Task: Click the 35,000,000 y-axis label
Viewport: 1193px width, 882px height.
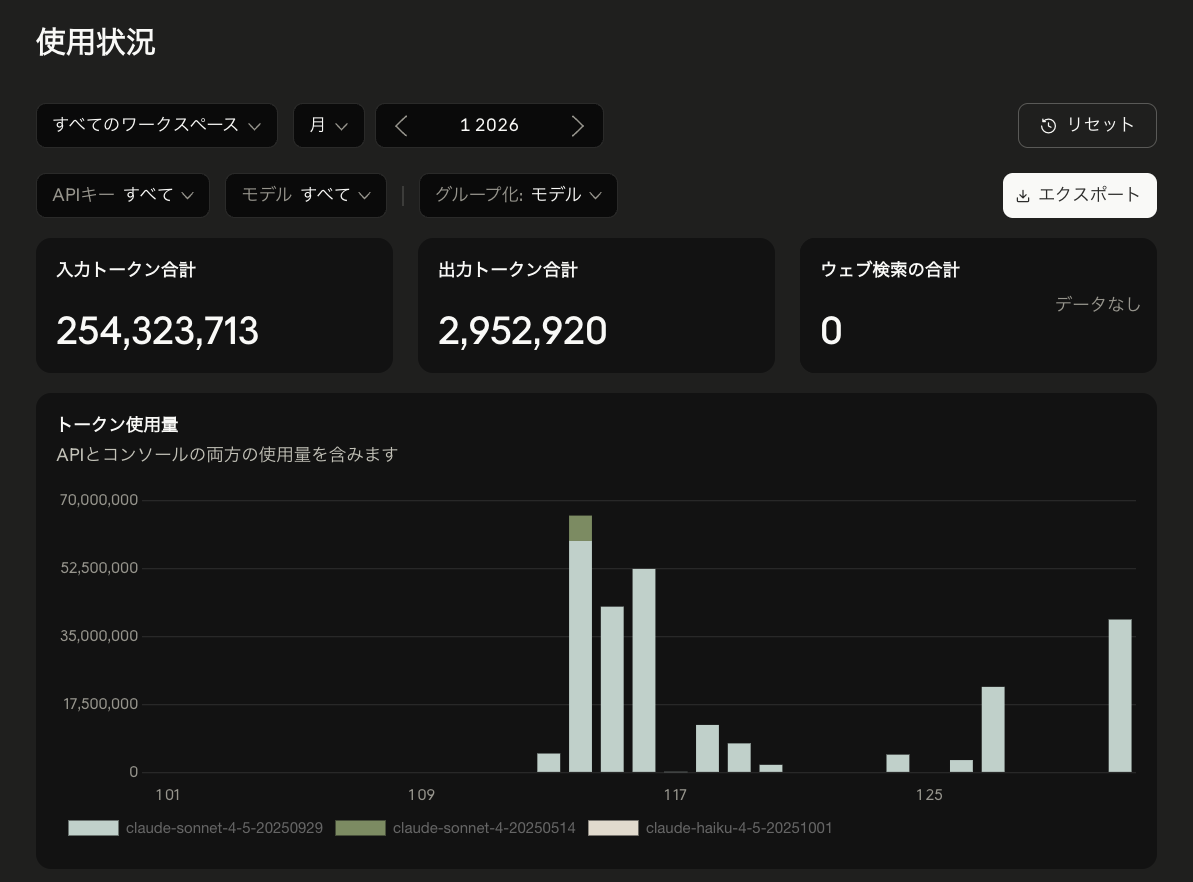Action: pyautogui.click(x=99, y=635)
